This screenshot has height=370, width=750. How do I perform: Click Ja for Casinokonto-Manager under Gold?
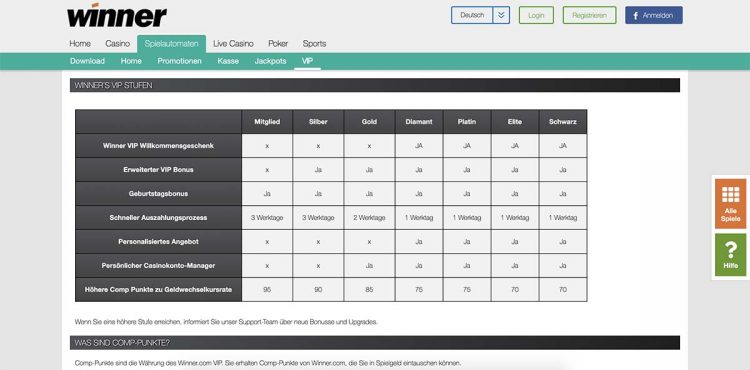coord(369,265)
